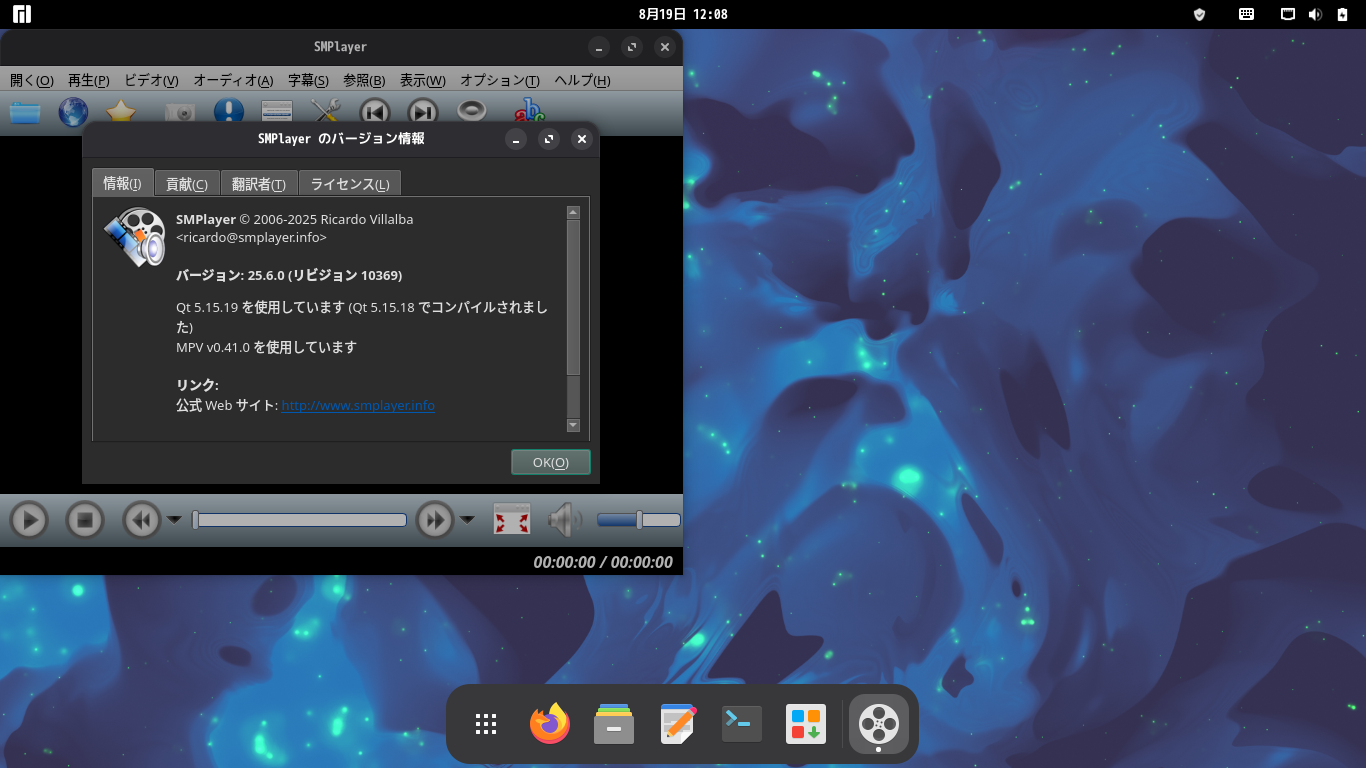Open the text editor from the dock
This screenshot has height=768, width=1366.
[x=678, y=724]
